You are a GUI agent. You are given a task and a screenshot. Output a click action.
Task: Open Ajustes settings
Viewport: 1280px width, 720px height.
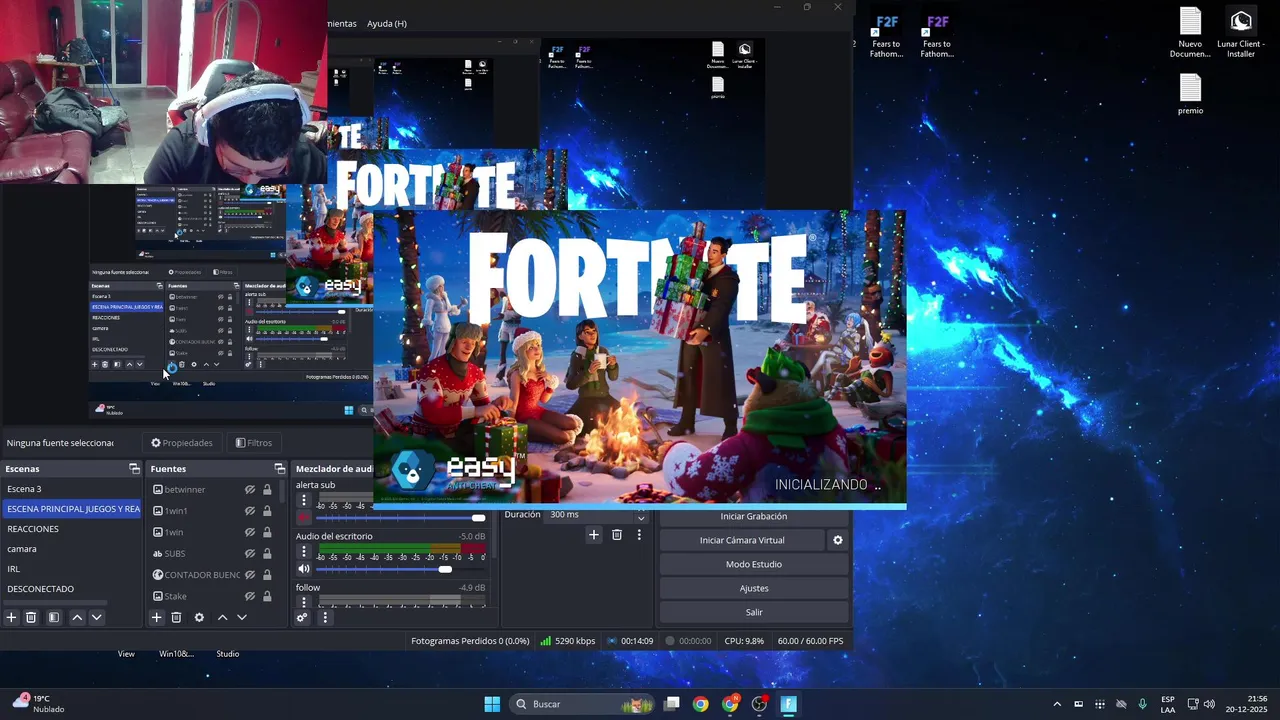754,588
